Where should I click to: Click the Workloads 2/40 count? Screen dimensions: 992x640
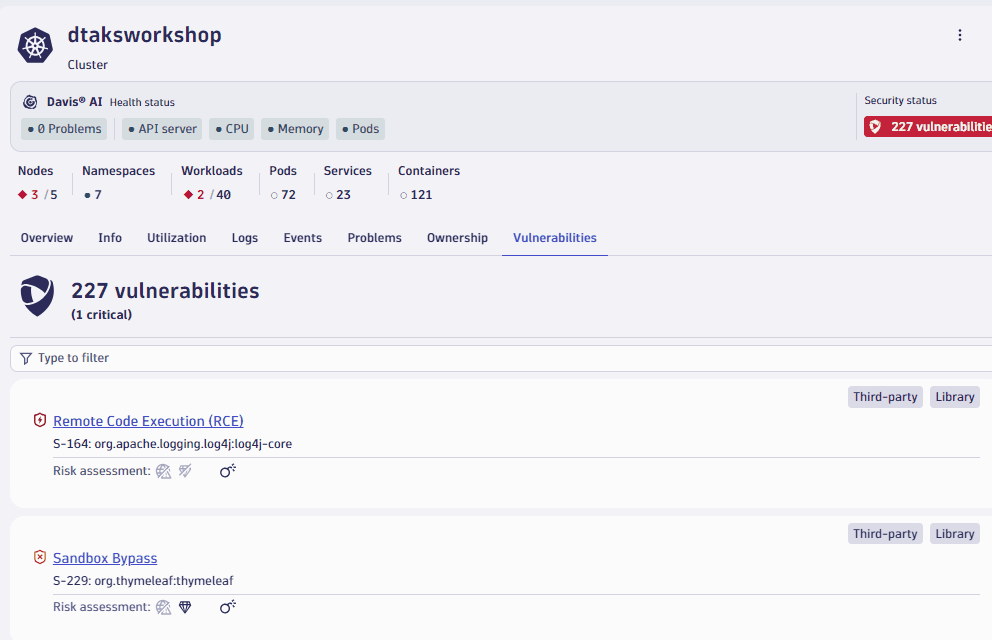pos(208,195)
